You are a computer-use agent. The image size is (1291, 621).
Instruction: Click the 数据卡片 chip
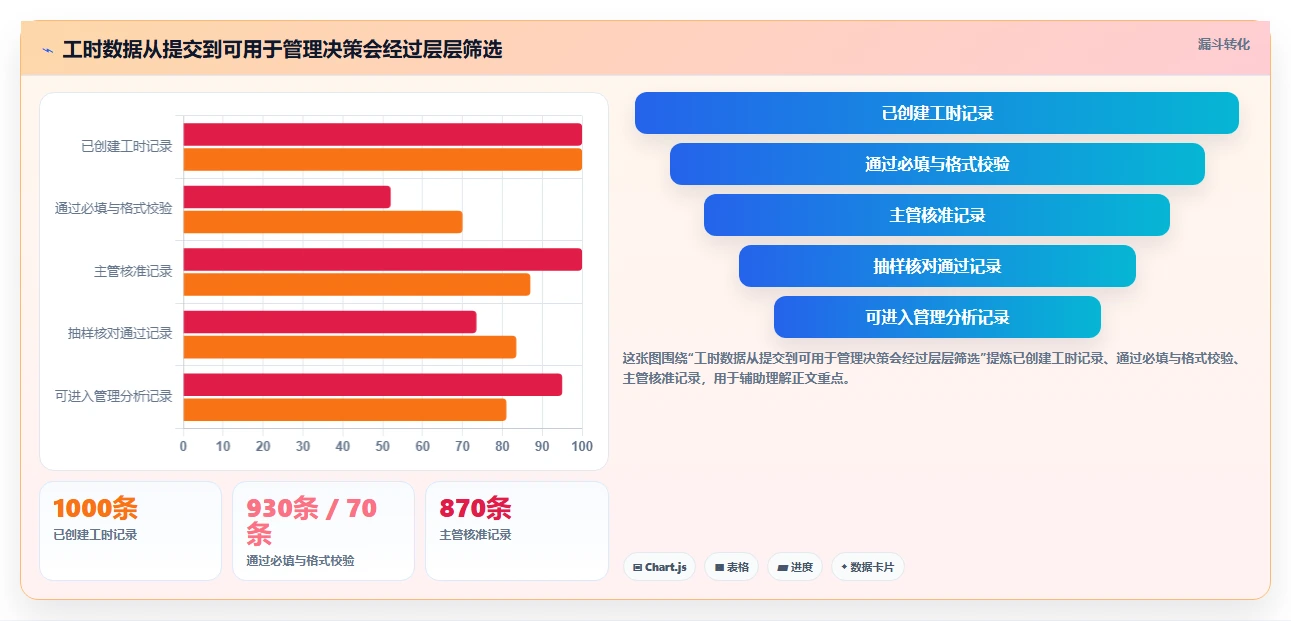pos(868,567)
